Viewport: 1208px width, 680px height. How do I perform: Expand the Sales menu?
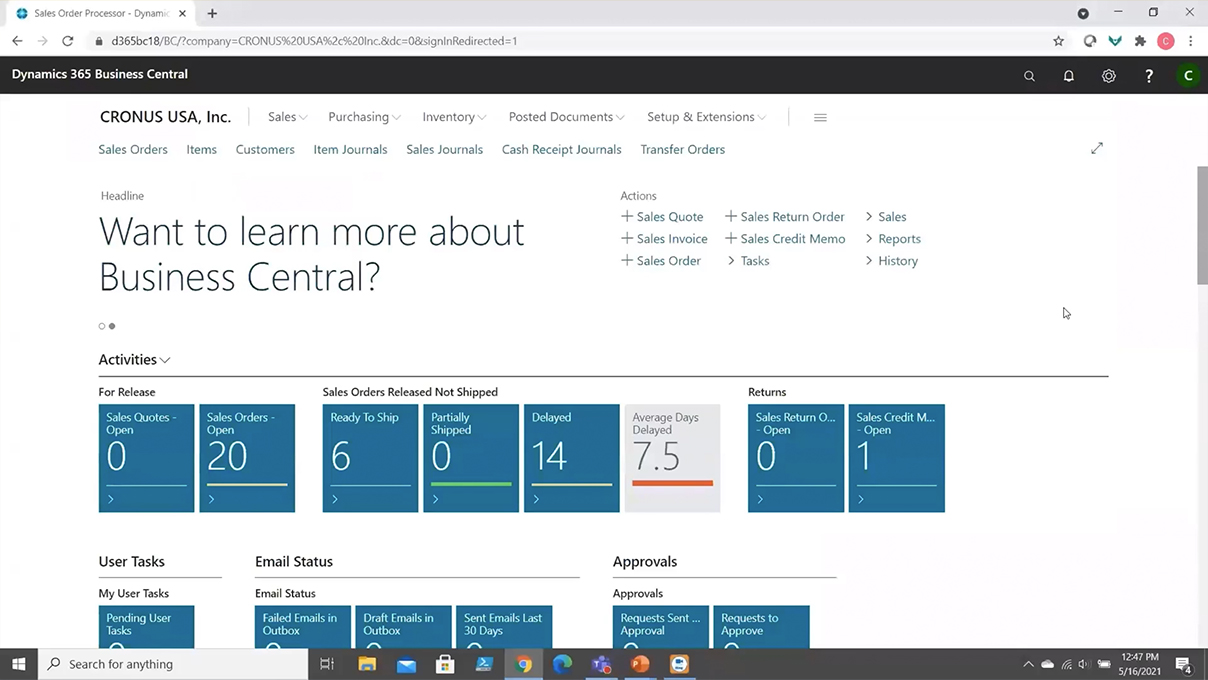[288, 117]
